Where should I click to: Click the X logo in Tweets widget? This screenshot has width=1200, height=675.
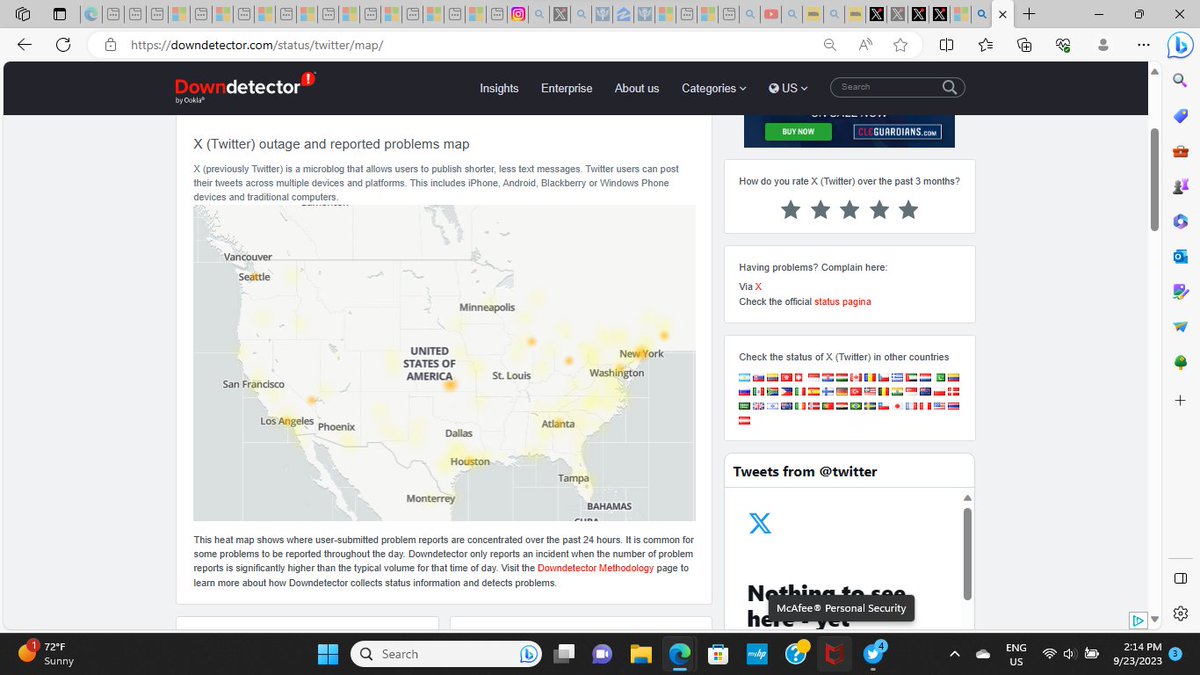pos(760,523)
